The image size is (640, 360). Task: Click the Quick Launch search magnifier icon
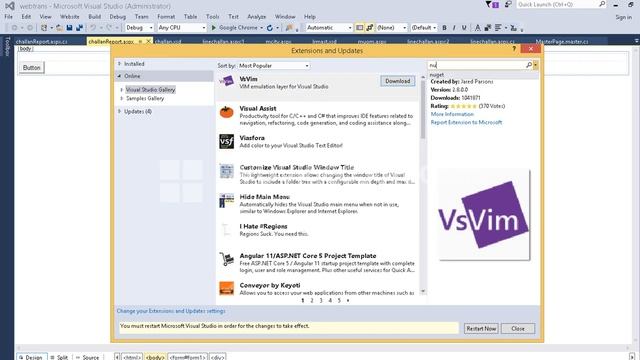click(x=602, y=4)
